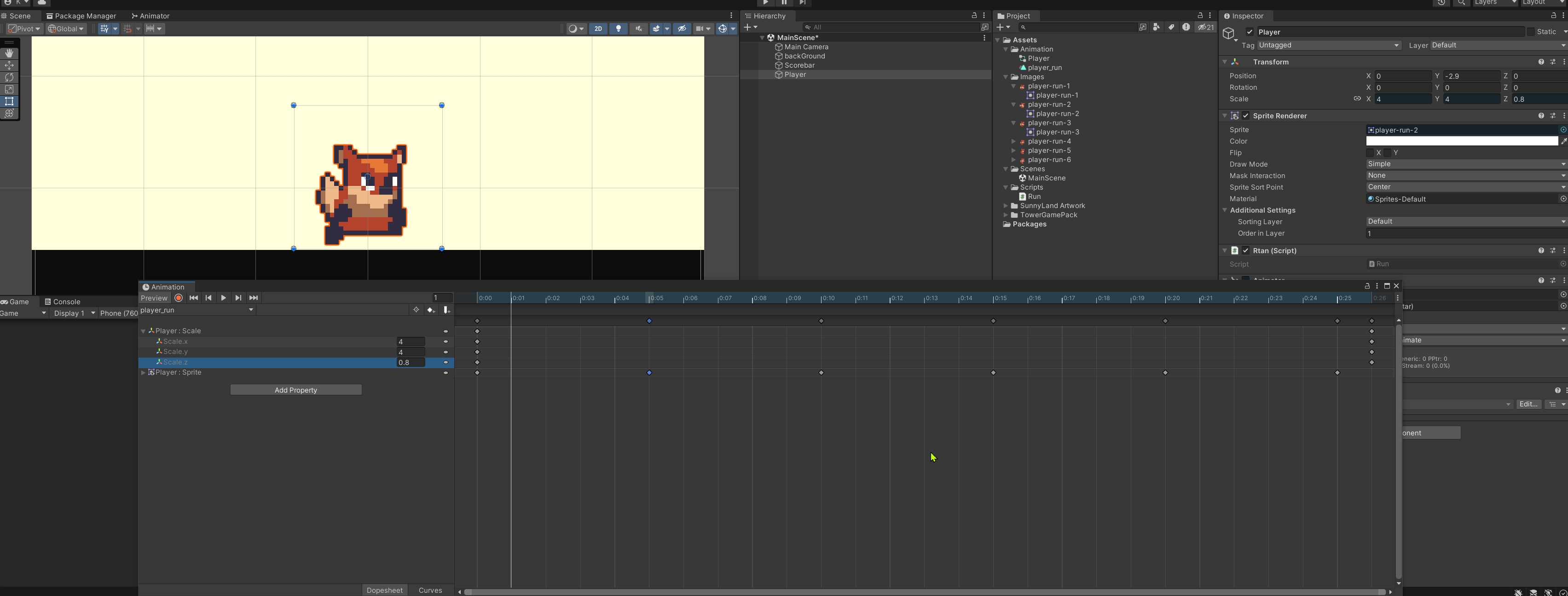Screen dimensions: 1568x596
Task: Switch to the Game tab
Action: coord(15,301)
